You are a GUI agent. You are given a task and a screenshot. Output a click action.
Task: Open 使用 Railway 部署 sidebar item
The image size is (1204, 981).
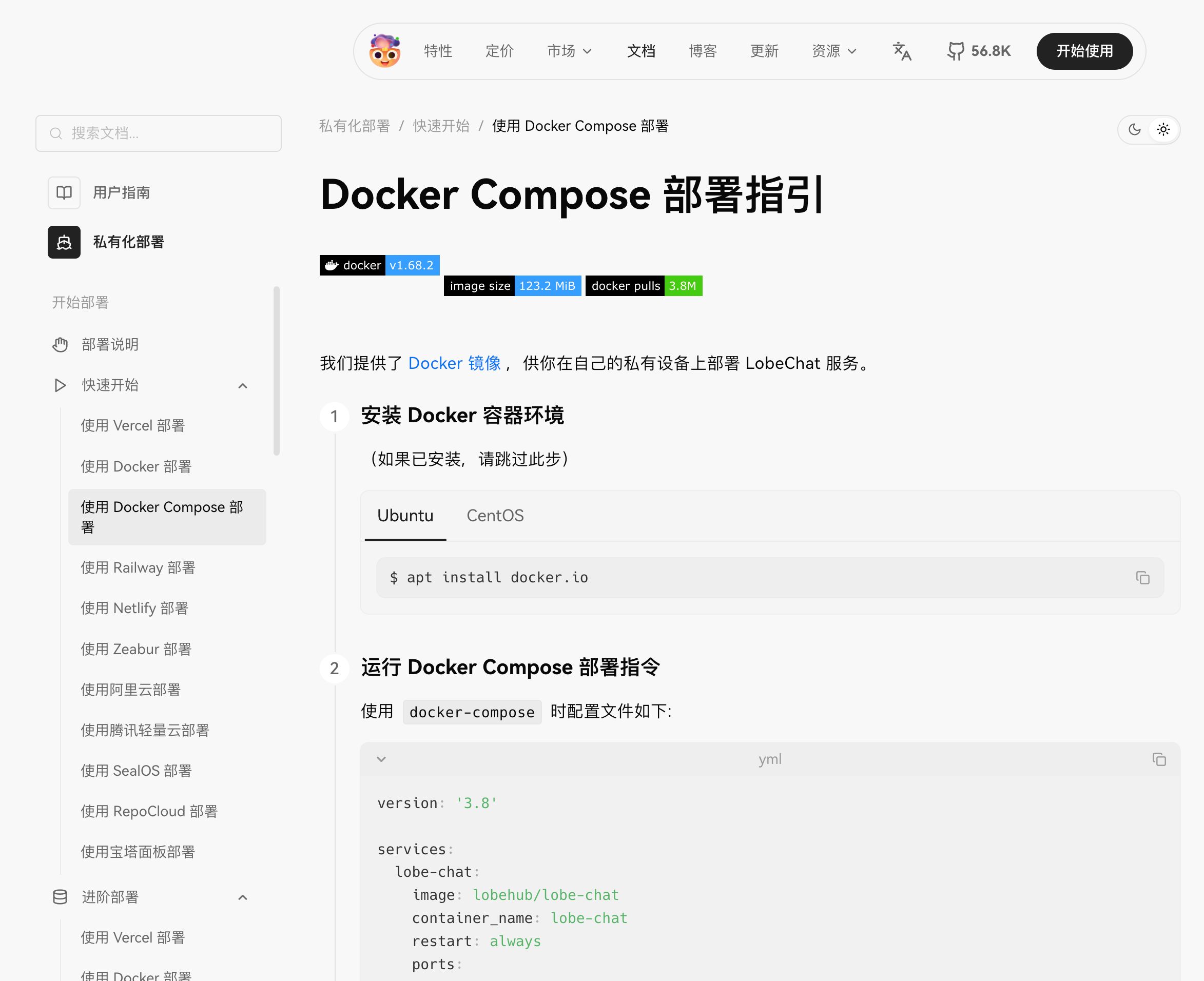(138, 568)
